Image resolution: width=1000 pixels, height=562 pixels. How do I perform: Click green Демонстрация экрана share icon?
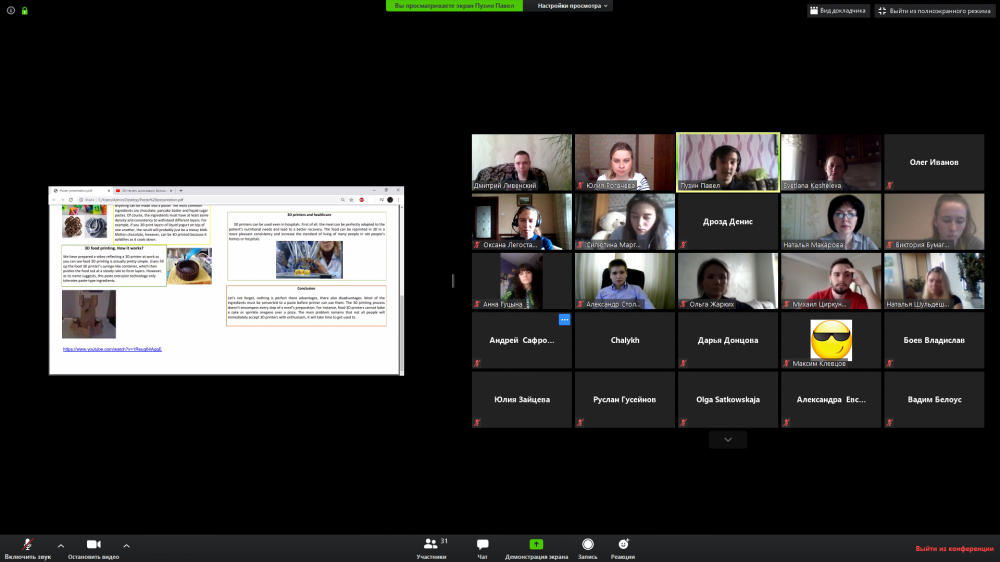click(x=536, y=545)
